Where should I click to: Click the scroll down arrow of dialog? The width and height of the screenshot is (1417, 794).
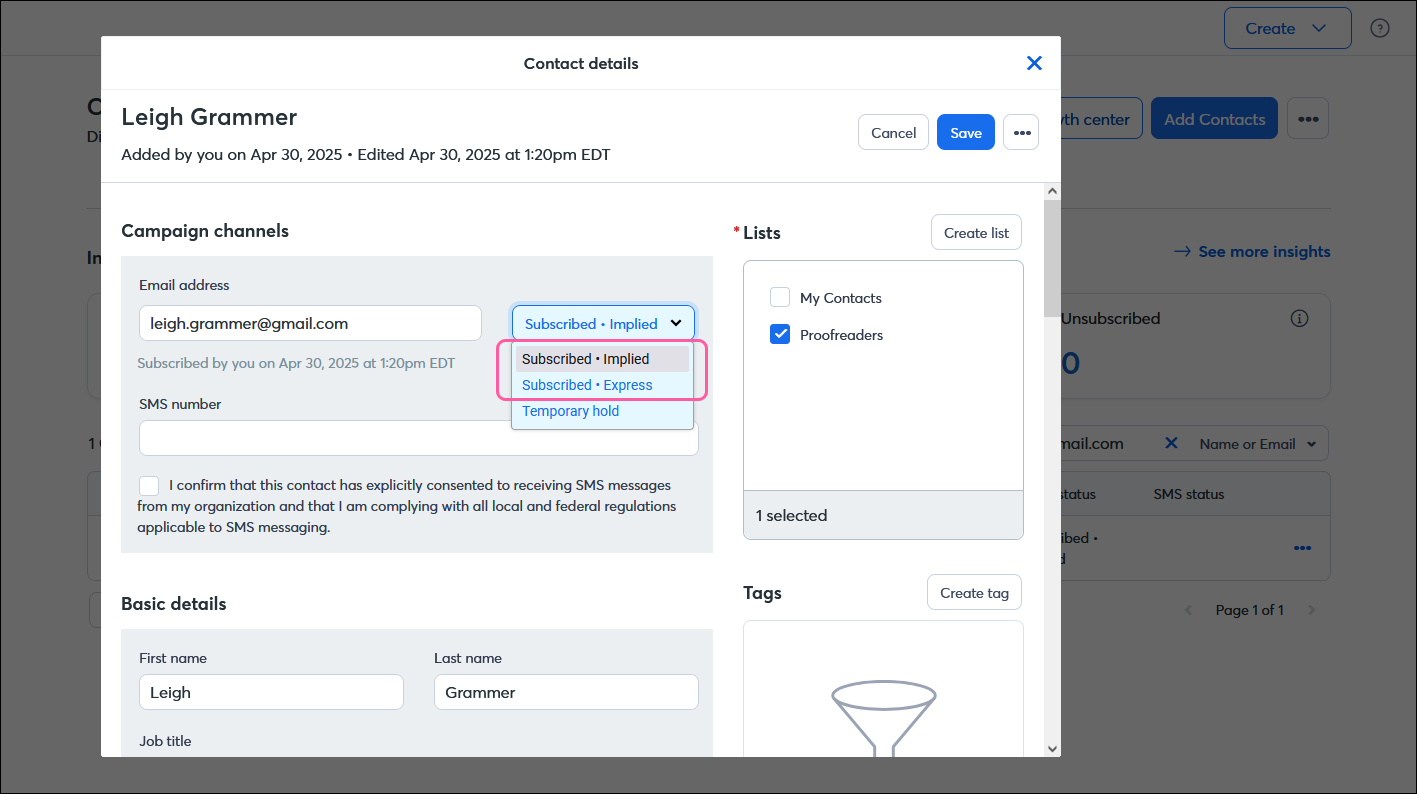1052,747
